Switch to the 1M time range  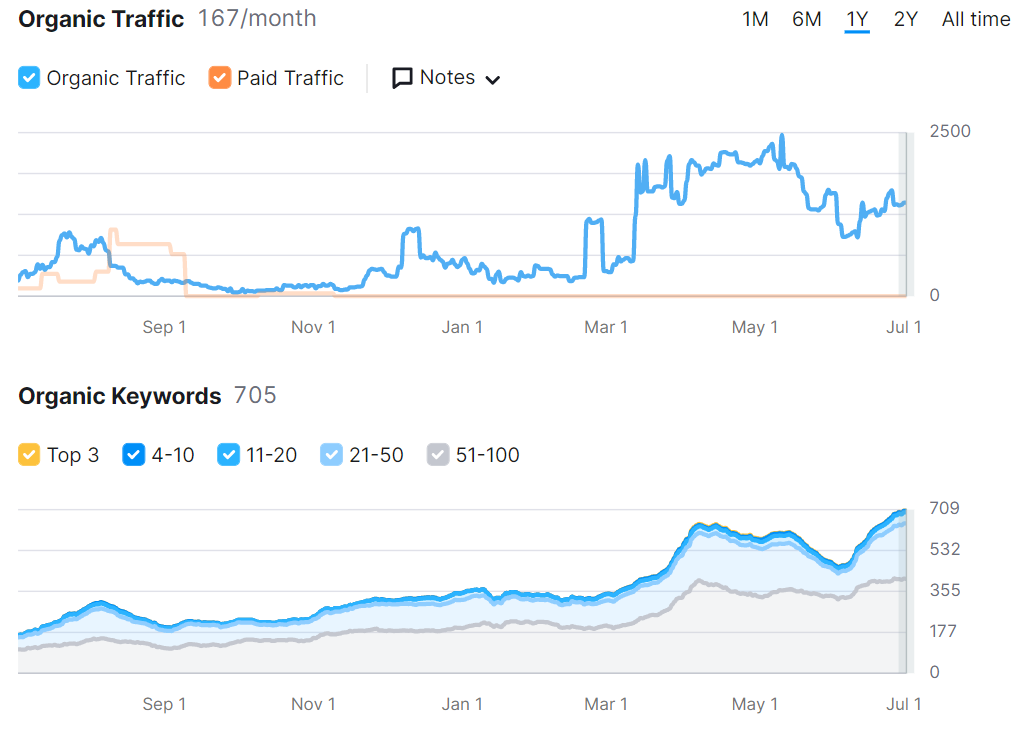point(755,19)
